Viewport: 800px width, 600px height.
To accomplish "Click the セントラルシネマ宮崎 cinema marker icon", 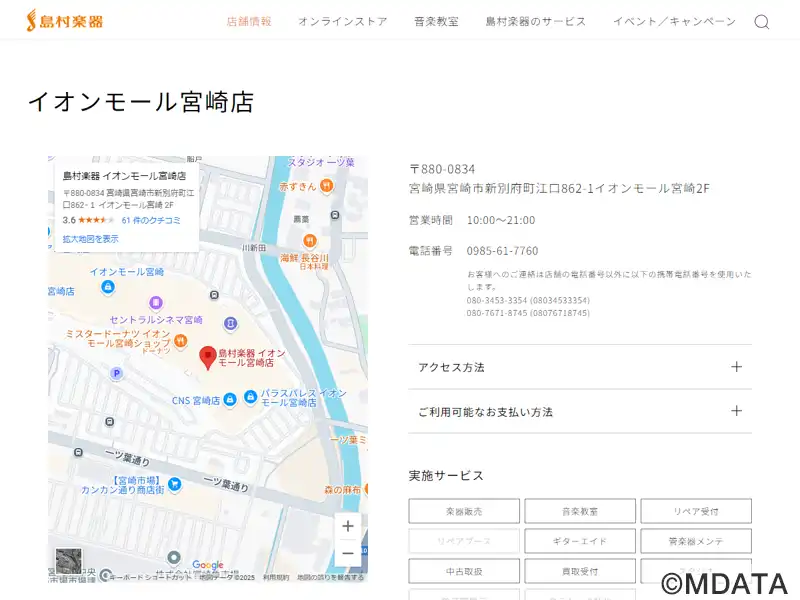I will coord(156,303).
